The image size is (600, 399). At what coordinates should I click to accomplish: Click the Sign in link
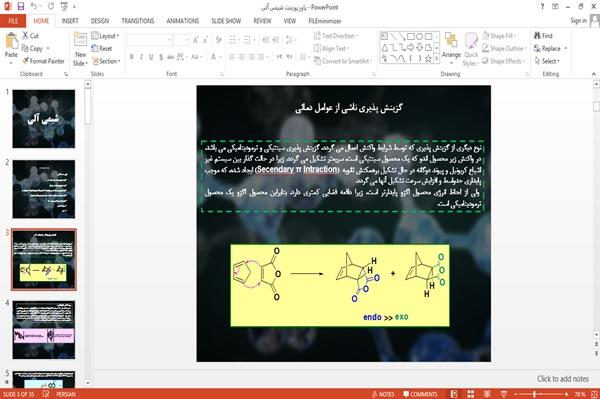578,21
